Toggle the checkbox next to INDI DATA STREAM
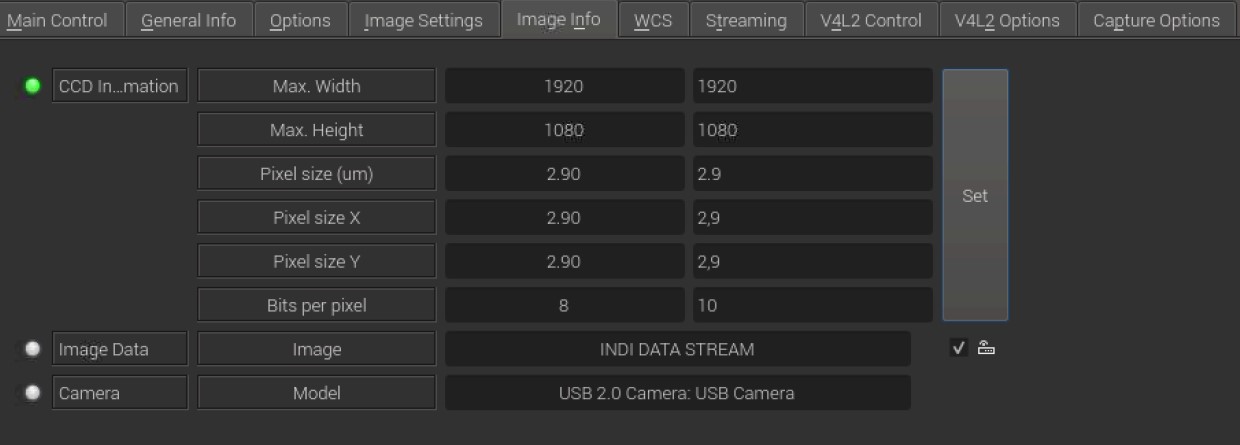The width and height of the screenshot is (1240, 445). (959, 348)
